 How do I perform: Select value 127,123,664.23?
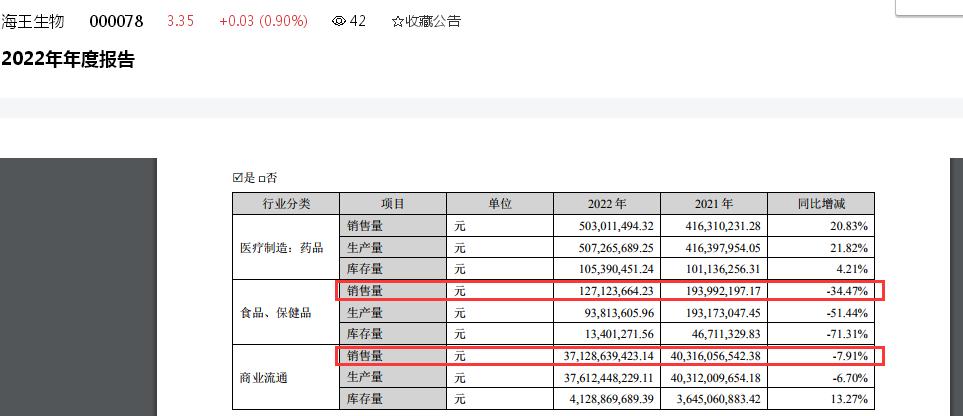(x=617, y=291)
